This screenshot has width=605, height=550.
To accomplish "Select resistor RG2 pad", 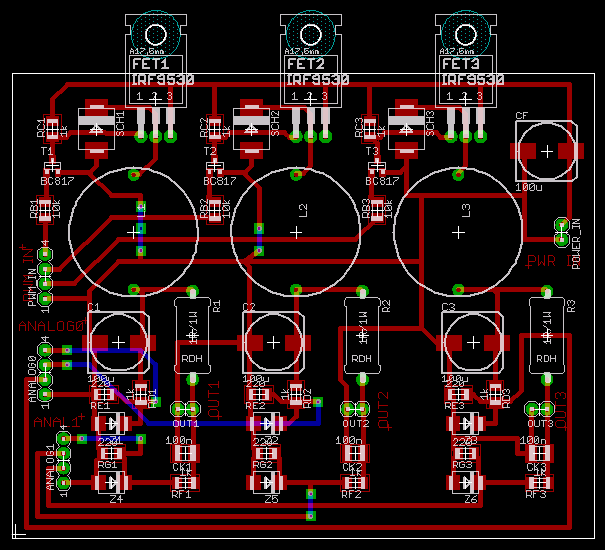I will 266,453.
